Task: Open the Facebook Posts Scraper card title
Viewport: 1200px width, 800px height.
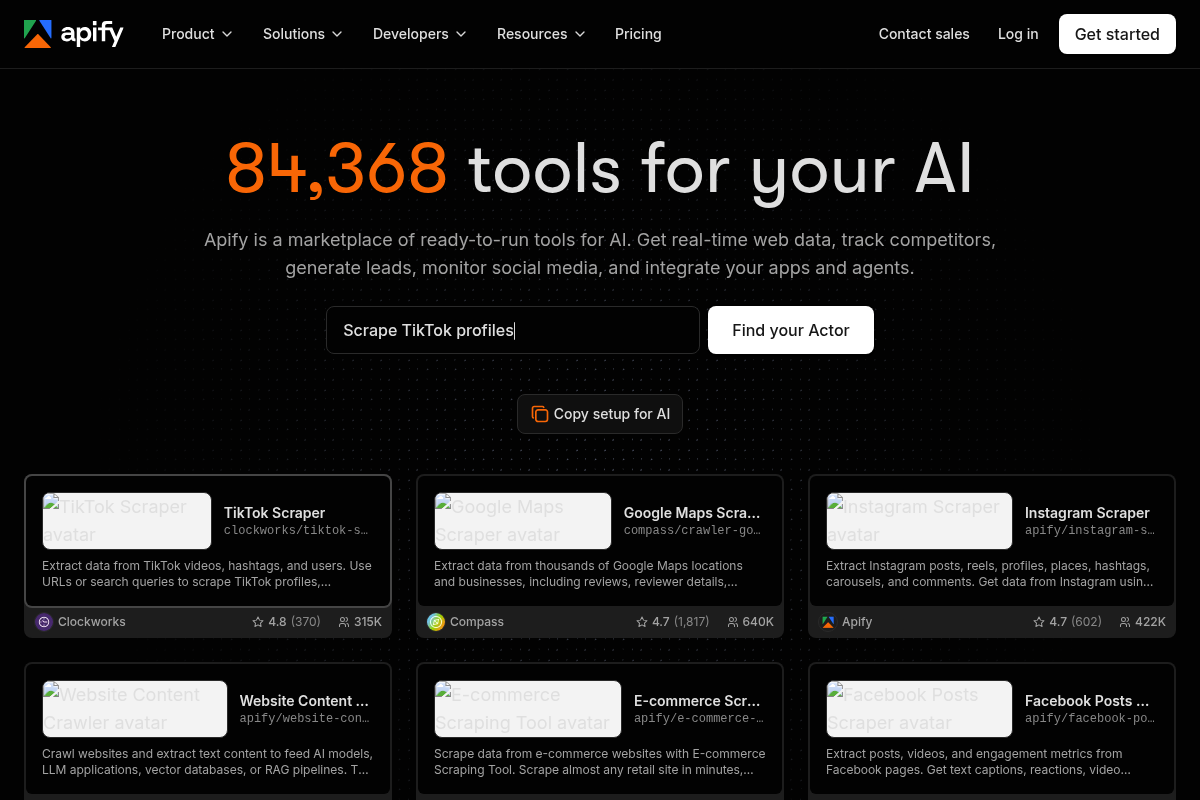Action: [1087, 701]
